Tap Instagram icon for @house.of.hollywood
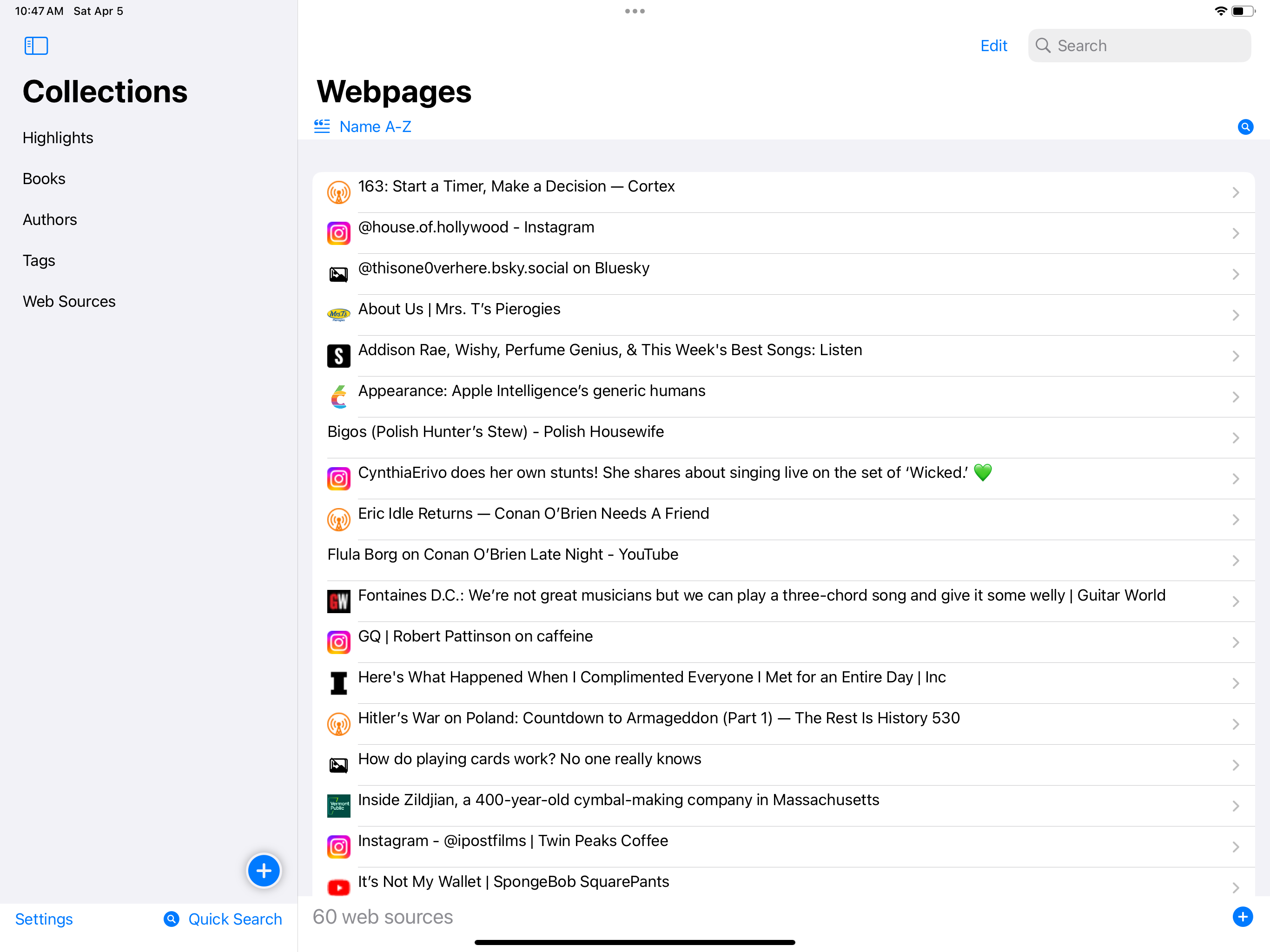Image resolution: width=1270 pixels, height=952 pixels. pos(339,233)
